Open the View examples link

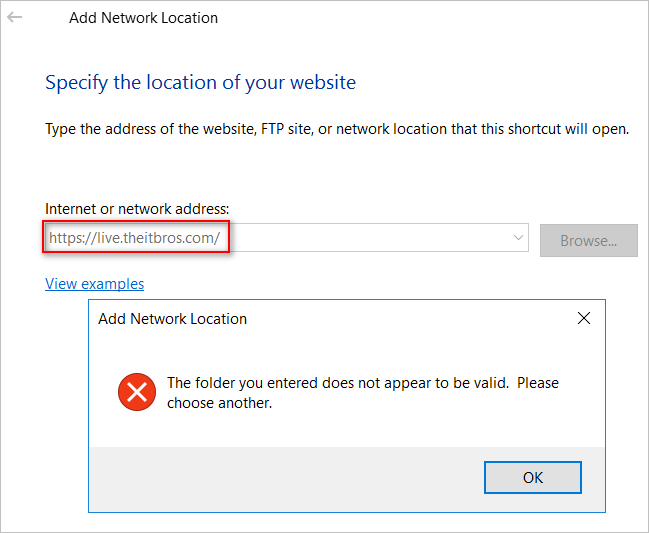coord(94,284)
